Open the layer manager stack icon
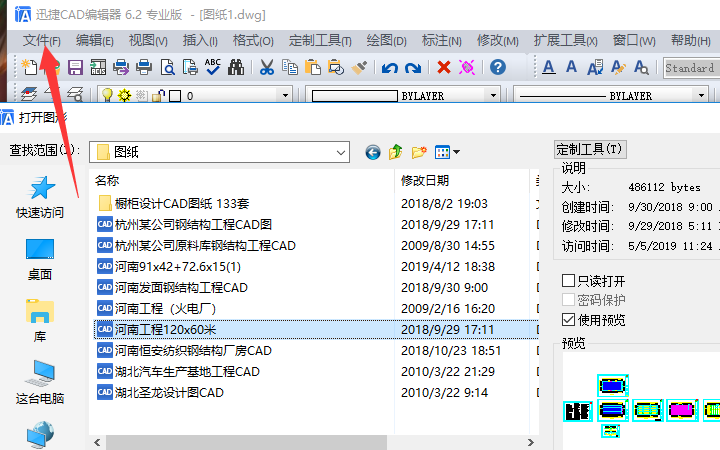 29,95
